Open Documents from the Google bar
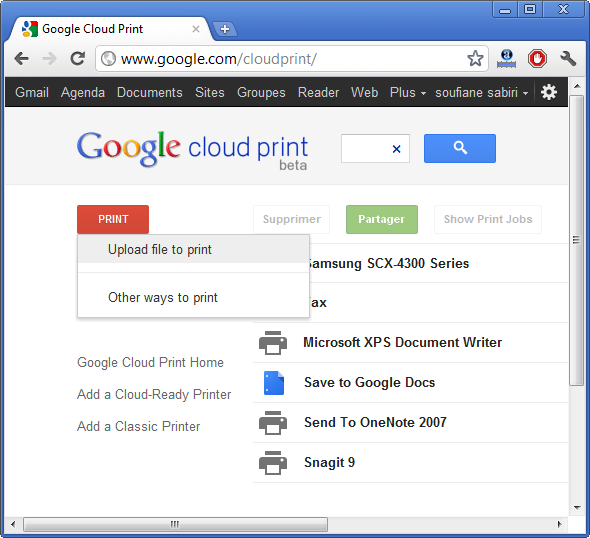 (x=149, y=92)
